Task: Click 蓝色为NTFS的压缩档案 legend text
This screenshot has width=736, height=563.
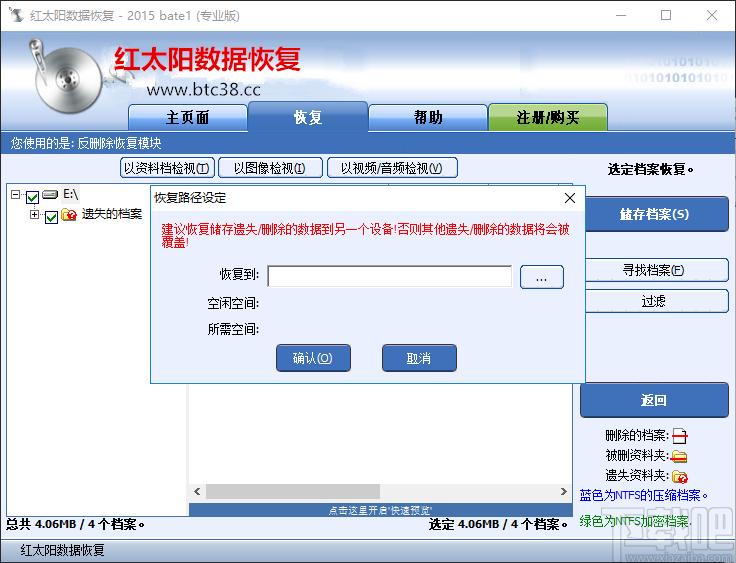Action: point(644,495)
